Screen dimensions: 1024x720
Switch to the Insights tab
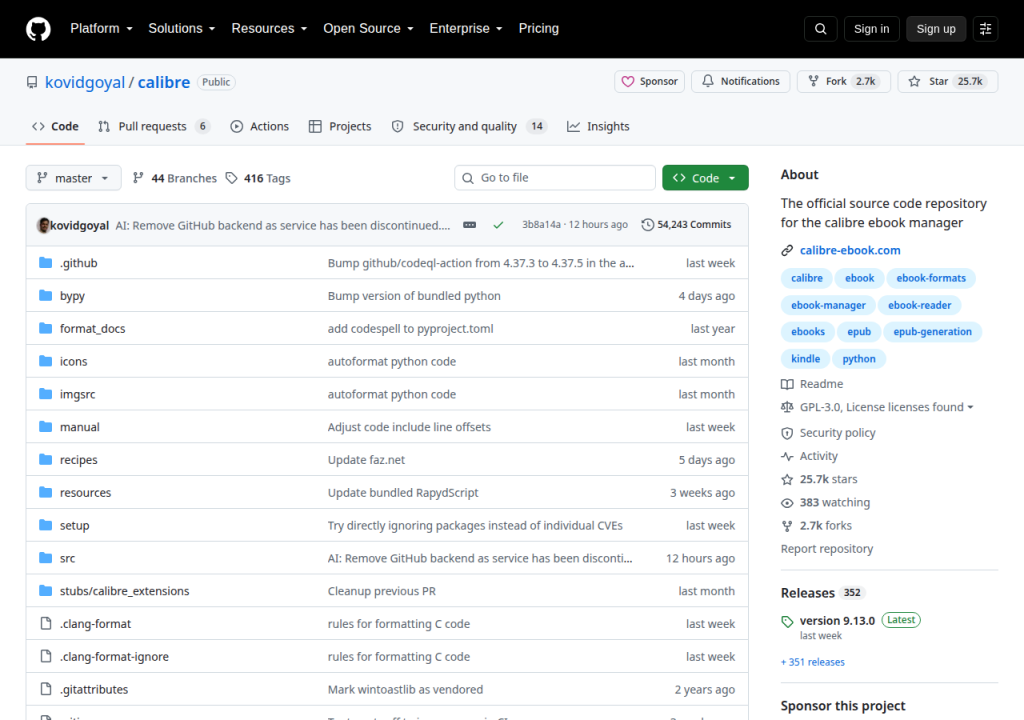pos(598,127)
